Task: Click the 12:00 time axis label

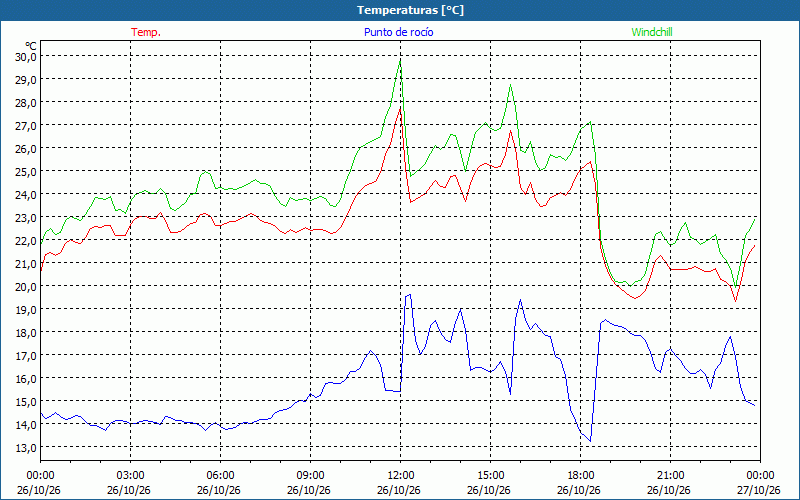Action: (x=401, y=475)
